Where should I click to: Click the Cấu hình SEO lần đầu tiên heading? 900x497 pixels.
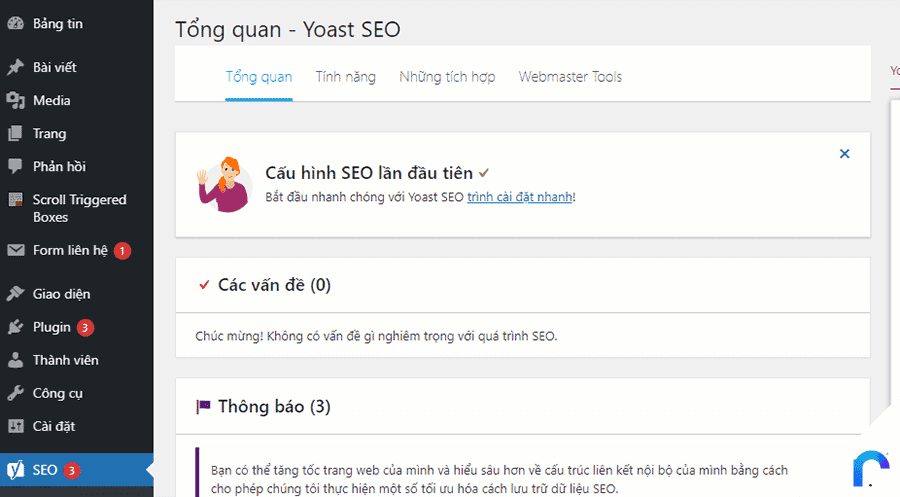coord(369,173)
